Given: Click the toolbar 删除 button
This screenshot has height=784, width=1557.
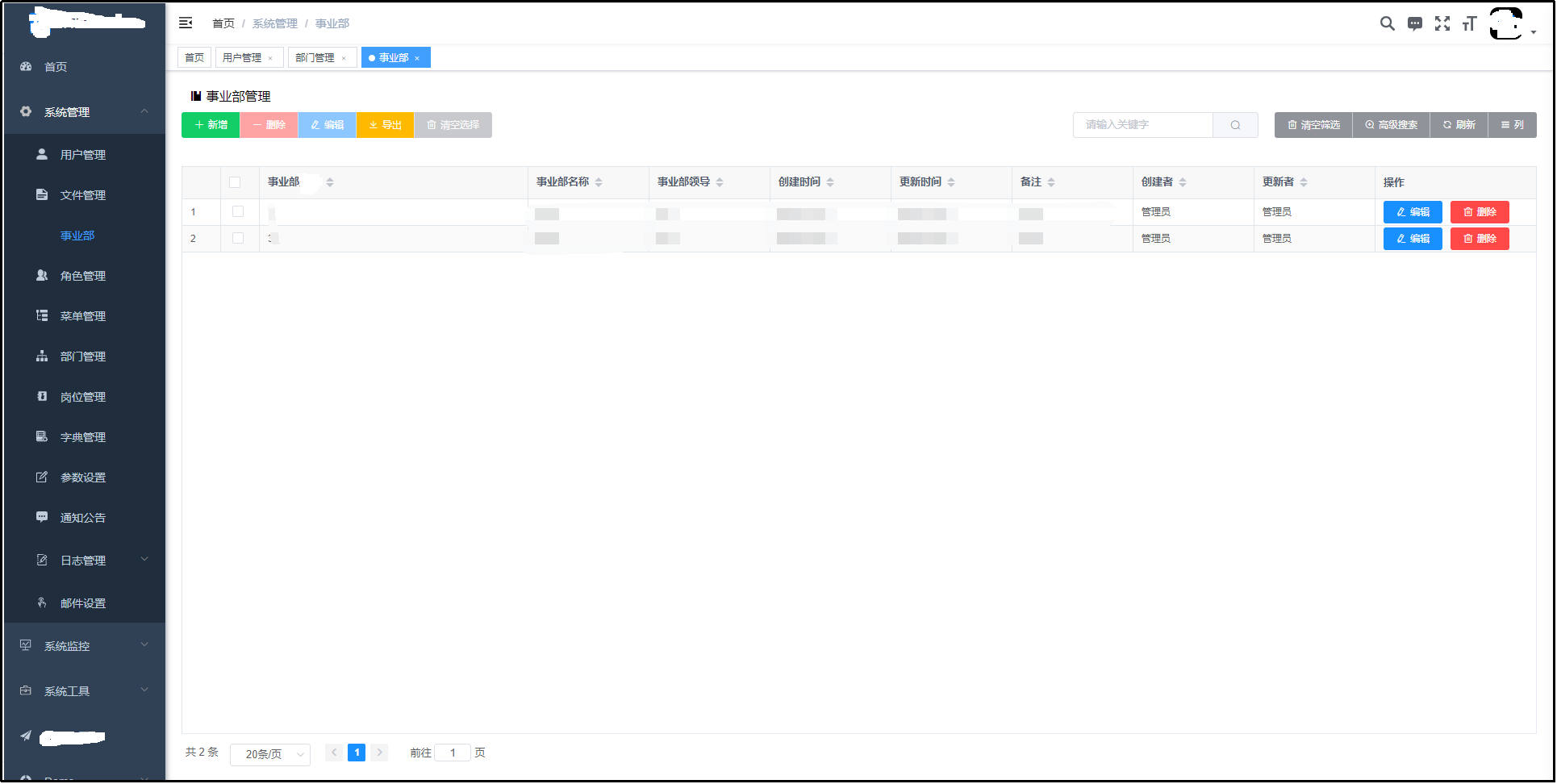Looking at the screenshot, I should click(269, 125).
